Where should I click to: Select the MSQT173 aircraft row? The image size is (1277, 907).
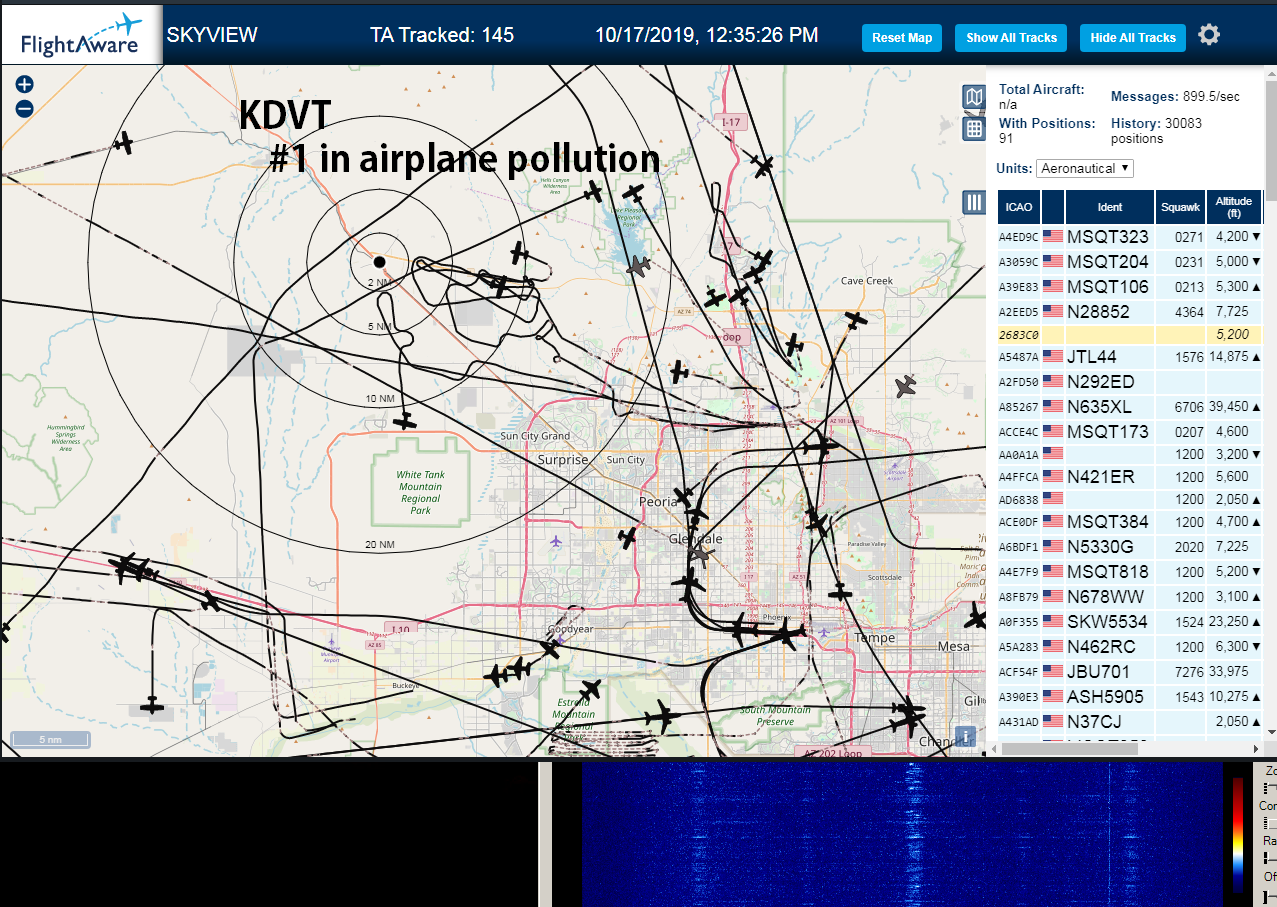point(1129,432)
